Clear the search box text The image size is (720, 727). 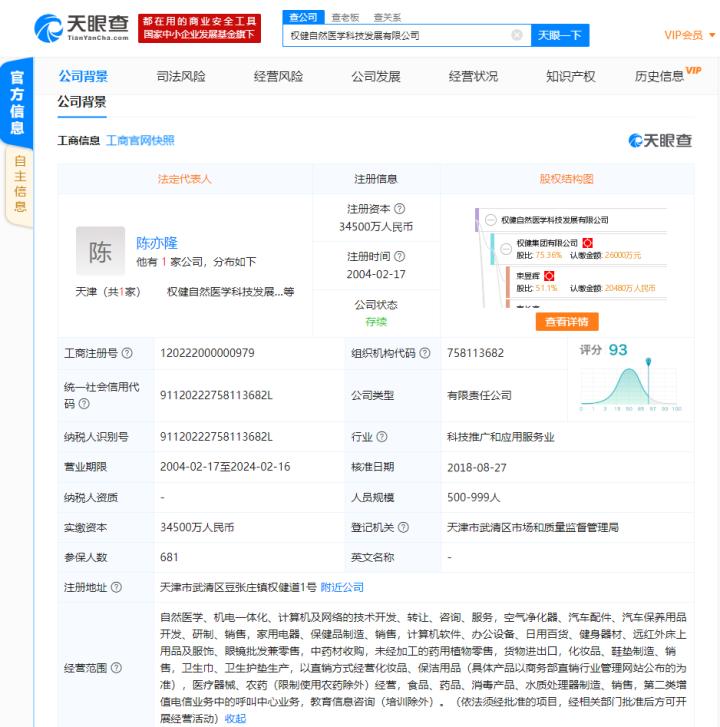pyautogui.click(x=516, y=35)
